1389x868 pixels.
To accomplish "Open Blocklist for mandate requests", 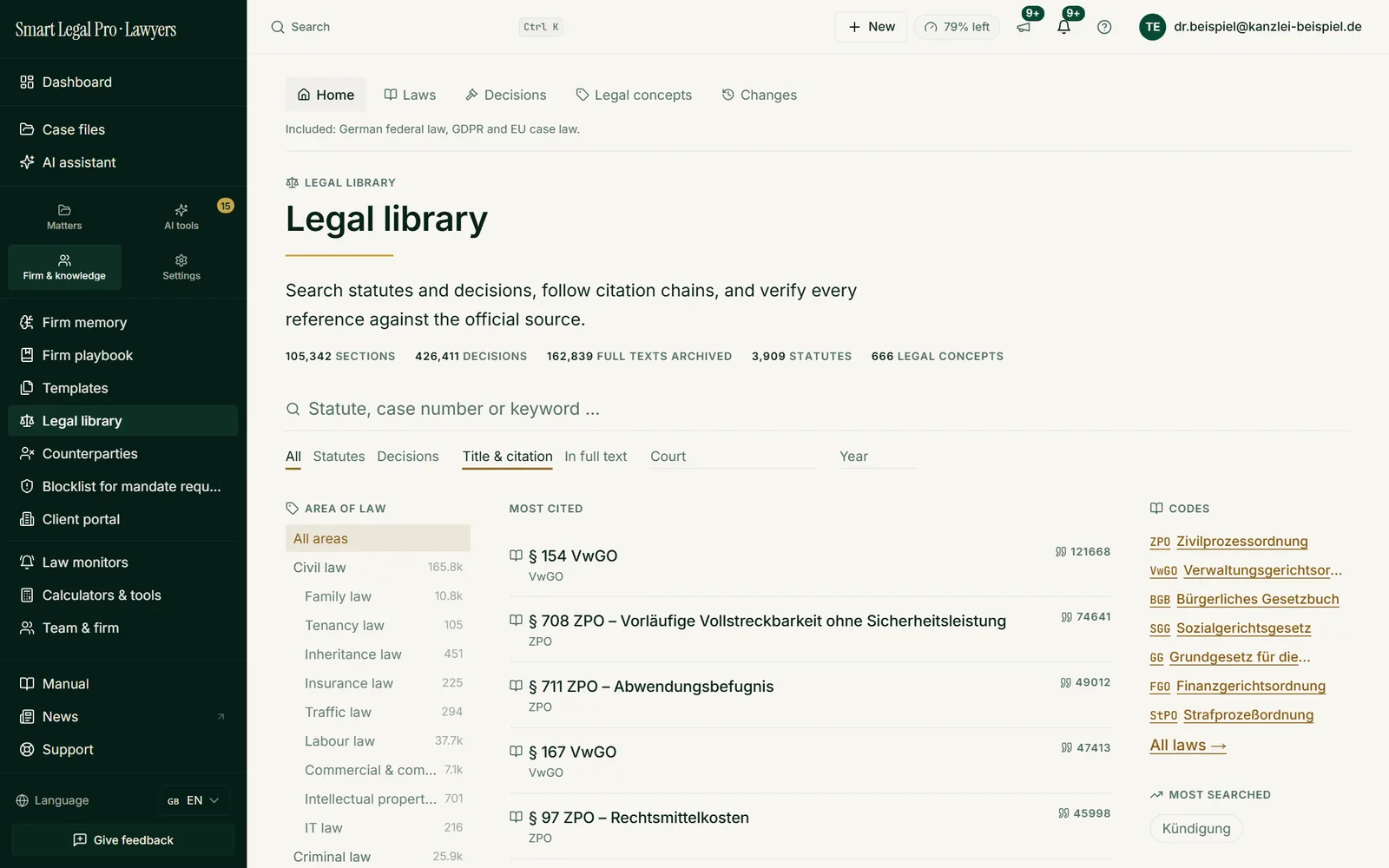I will coord(122,486).
